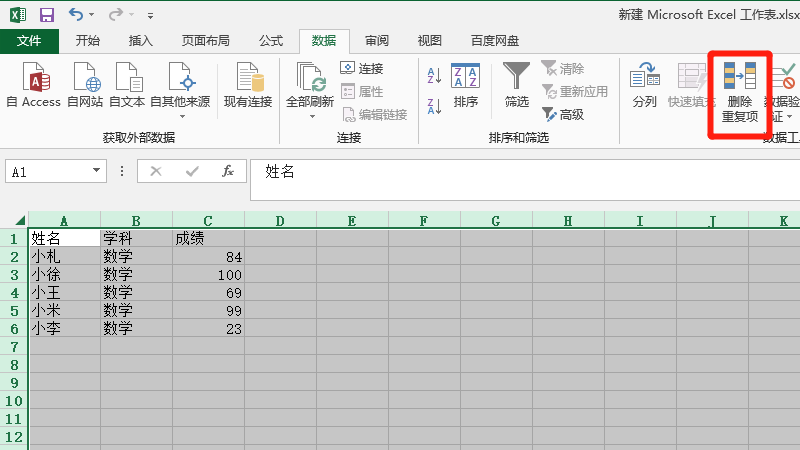Sort ascending with the A-to-Z icon
This screenshot has height=450, width=800.
[434, 76]
